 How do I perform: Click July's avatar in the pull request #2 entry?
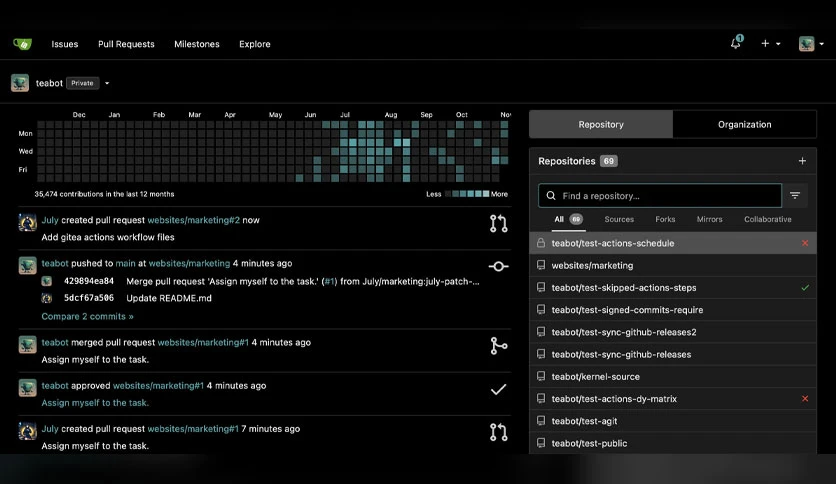[28, 222]
